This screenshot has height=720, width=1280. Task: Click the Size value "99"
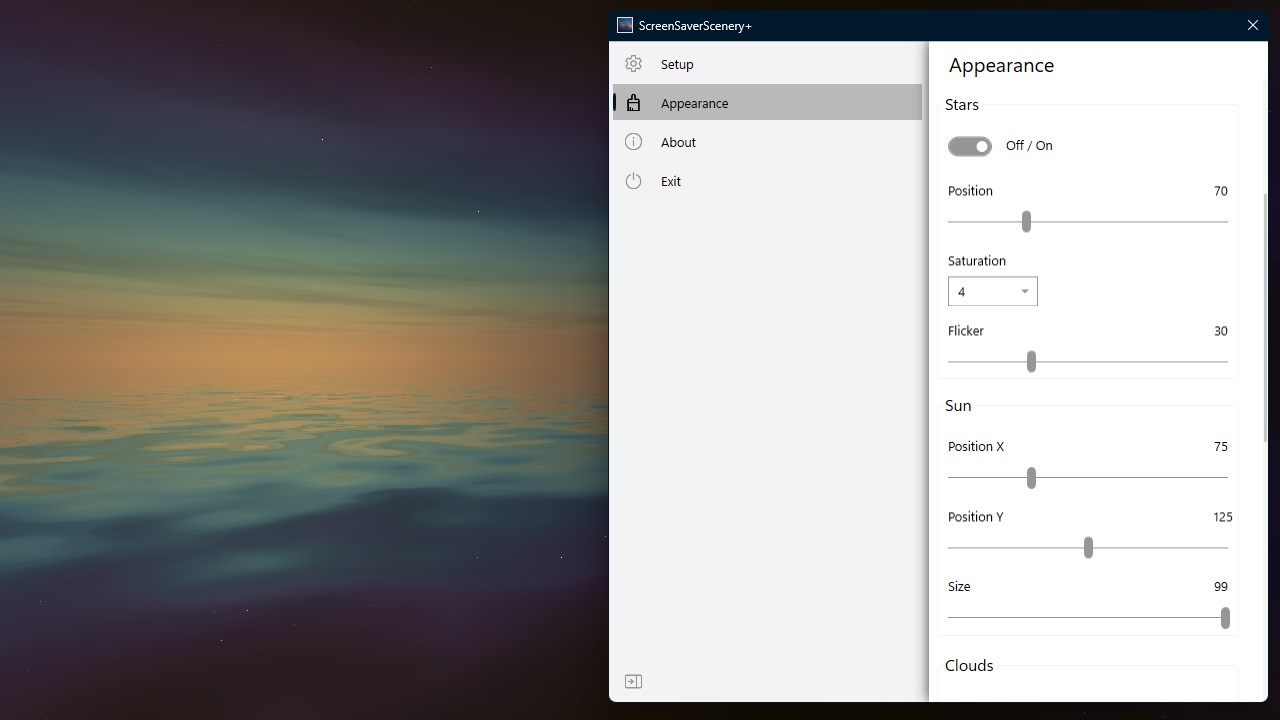tap(1220, 587)
